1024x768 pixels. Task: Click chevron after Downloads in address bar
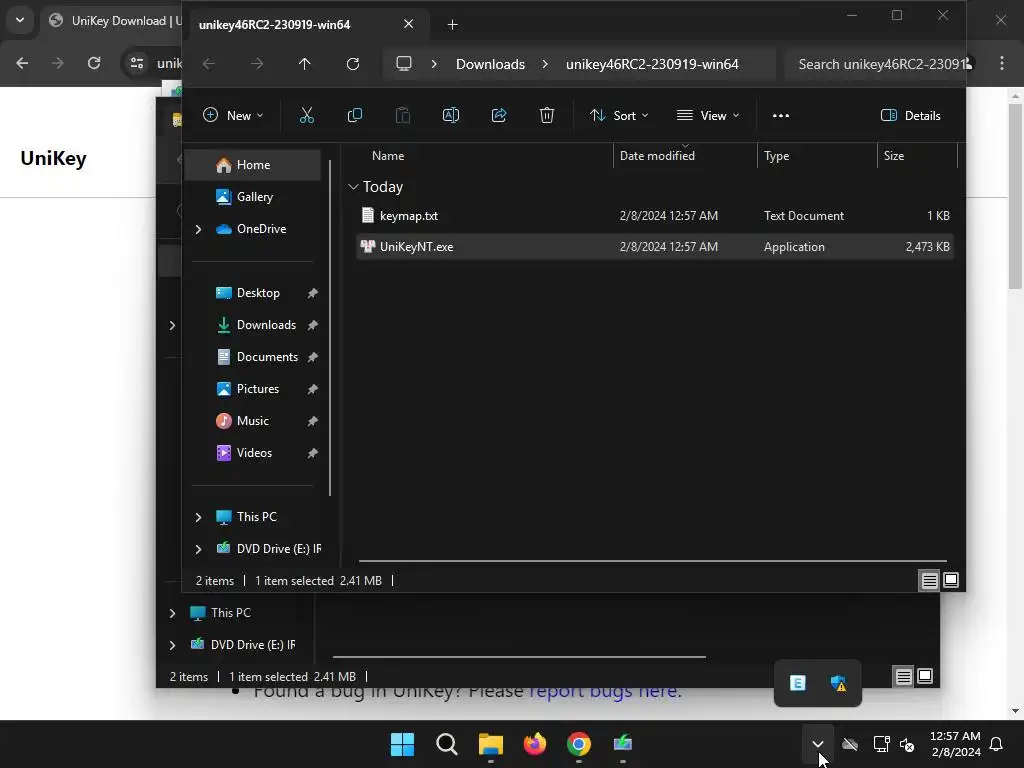(x=545, y=64)
